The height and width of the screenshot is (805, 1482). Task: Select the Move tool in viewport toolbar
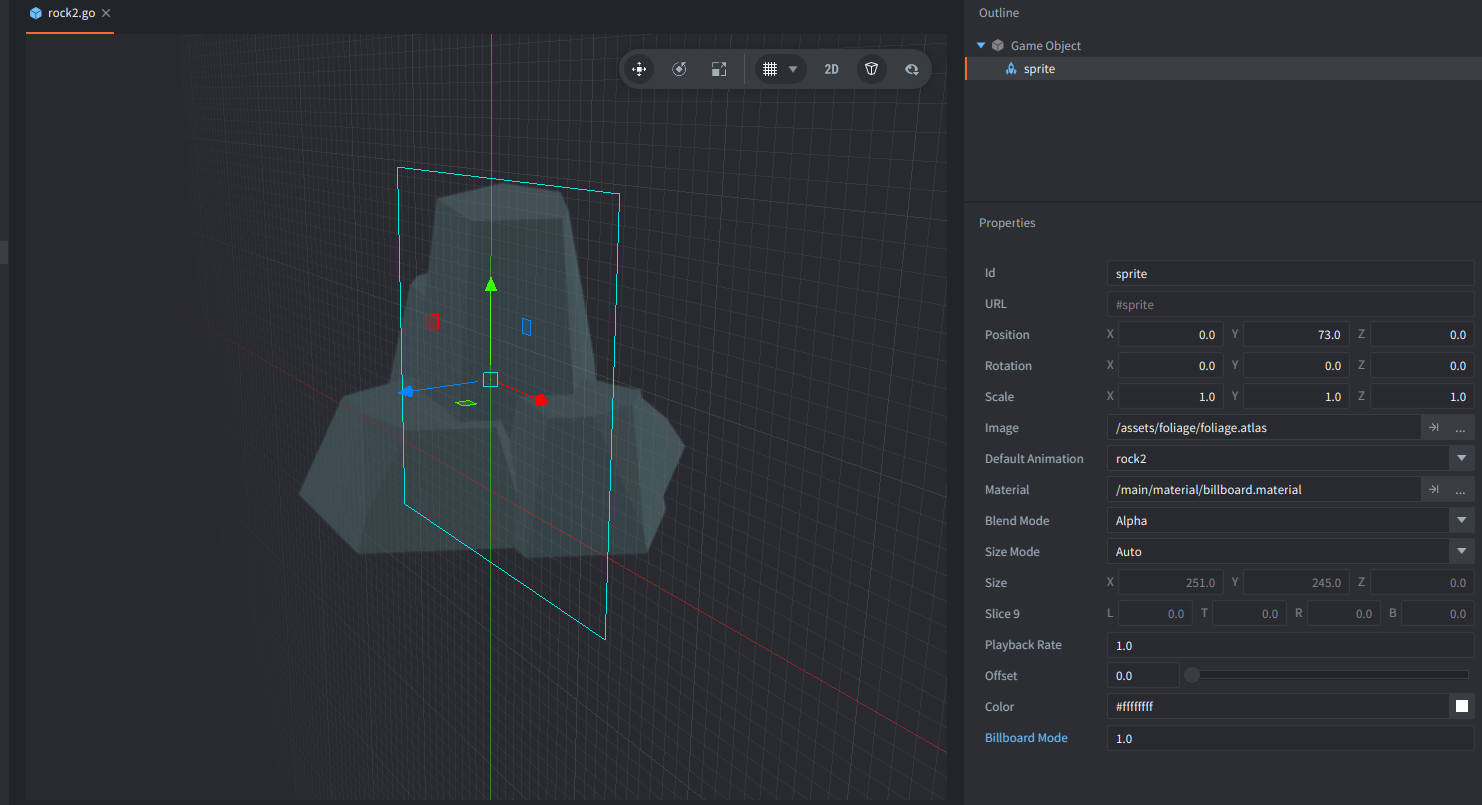pos(638,69)
